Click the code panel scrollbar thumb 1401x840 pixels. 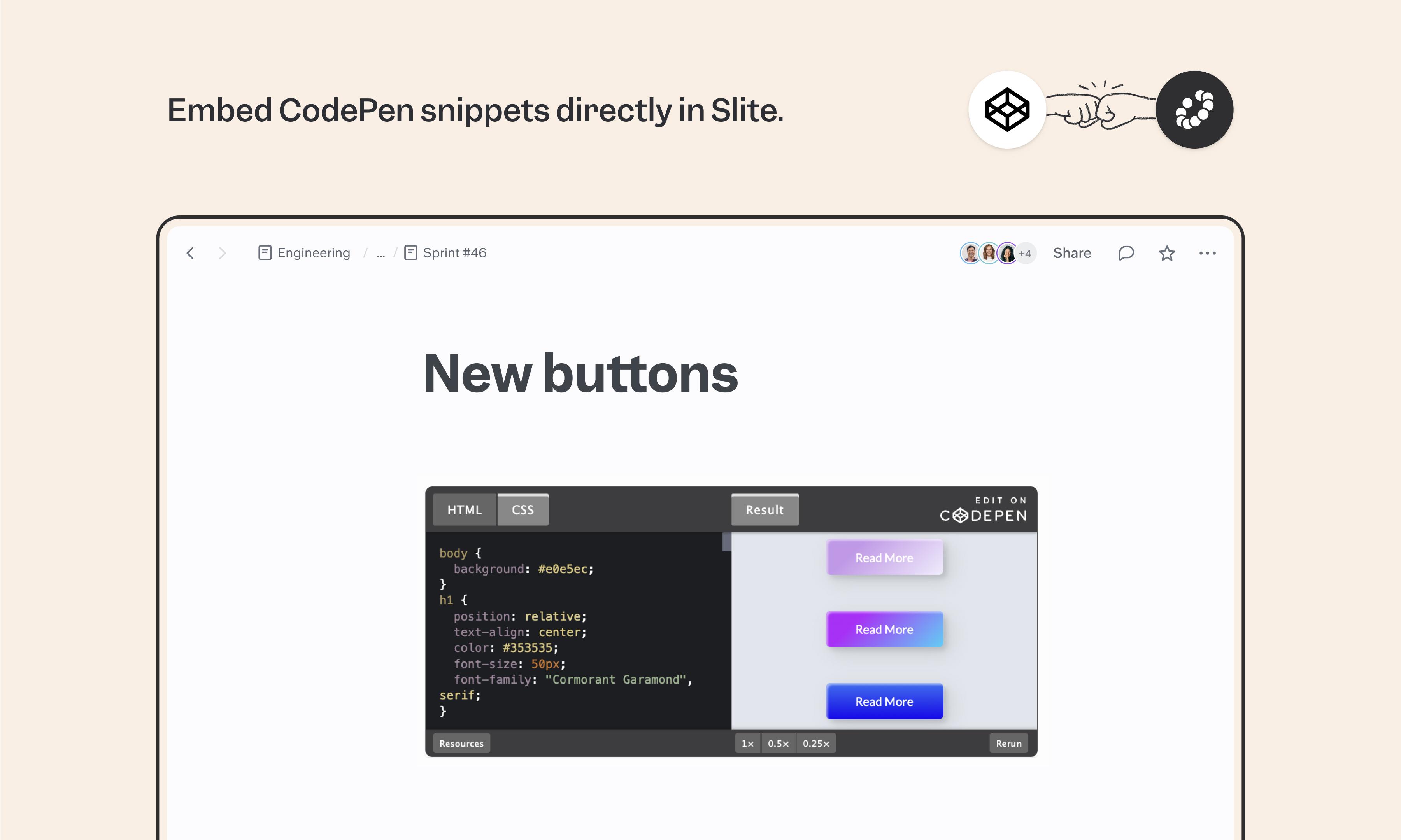[726, 542]
